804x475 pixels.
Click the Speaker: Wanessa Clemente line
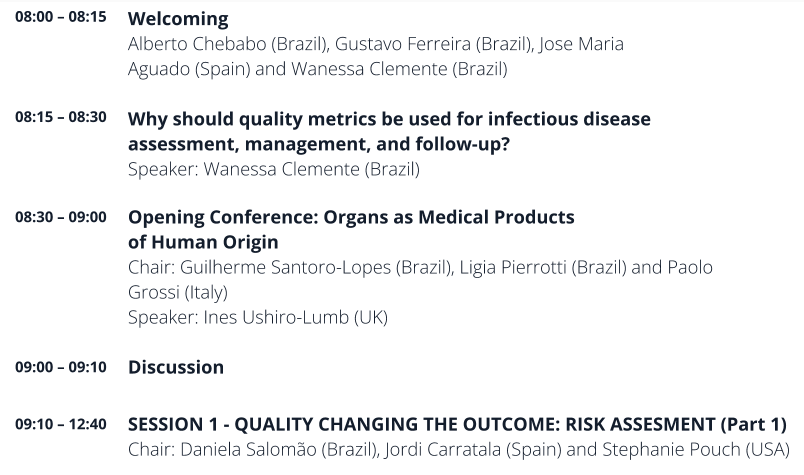tap(273, 169)
